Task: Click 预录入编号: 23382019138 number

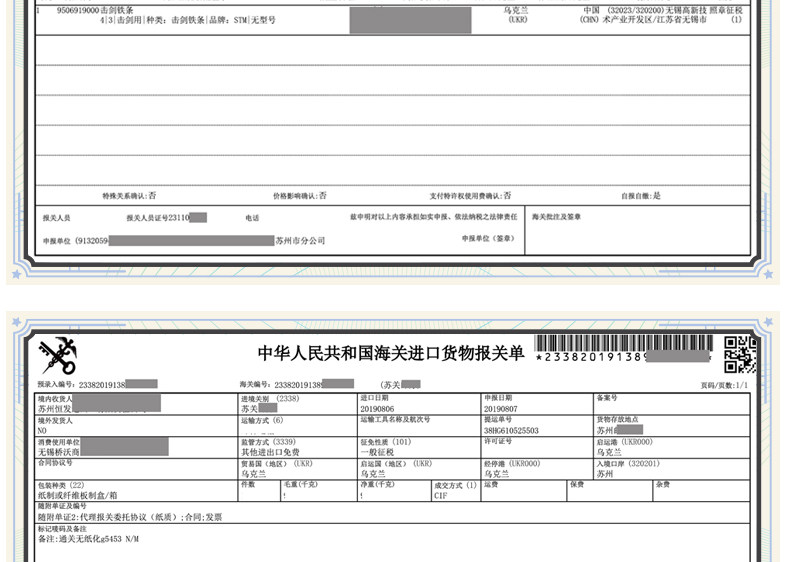Action: pyautogui.click(x=82, y=385)
